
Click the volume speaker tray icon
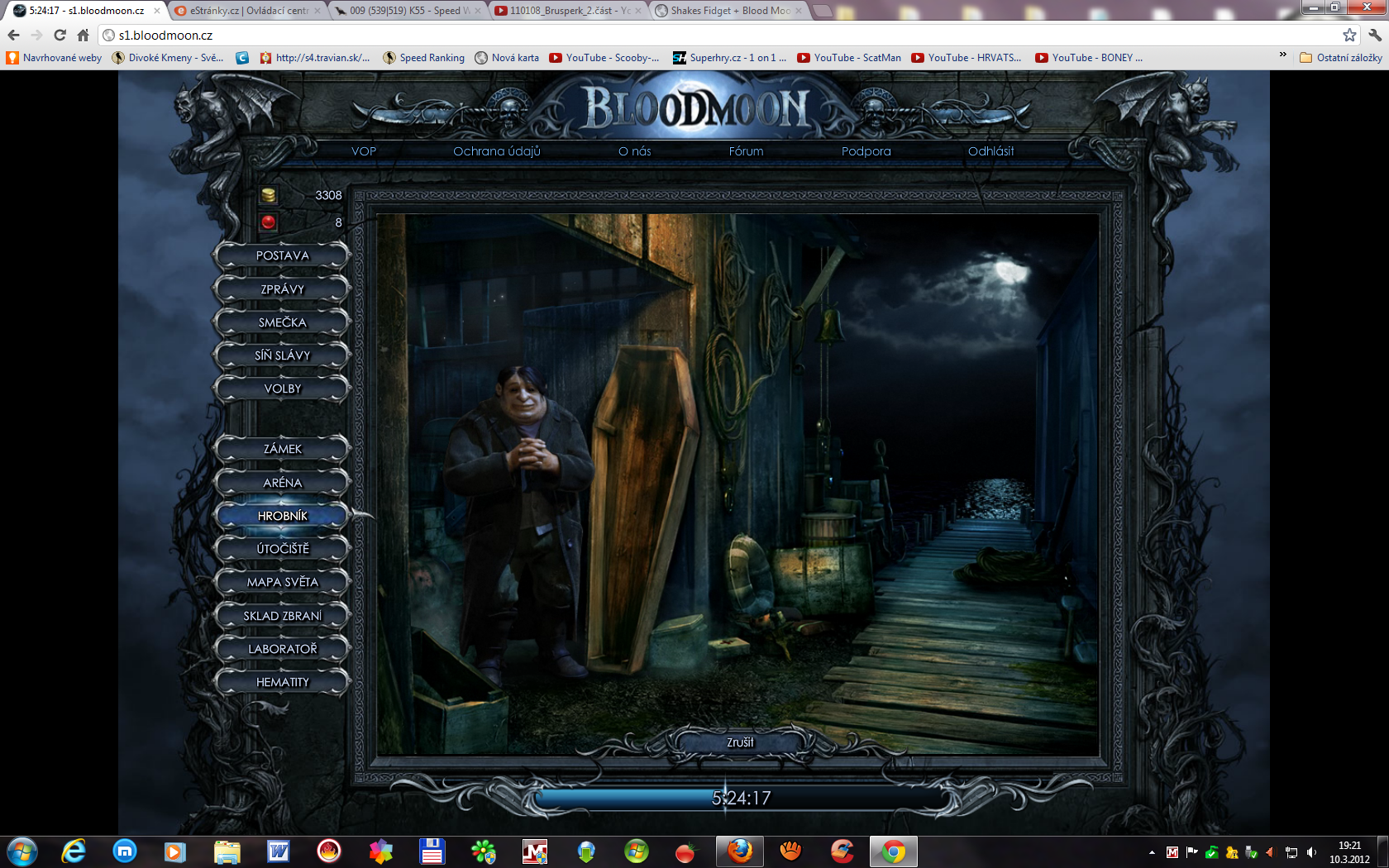tap(1311, 852)
